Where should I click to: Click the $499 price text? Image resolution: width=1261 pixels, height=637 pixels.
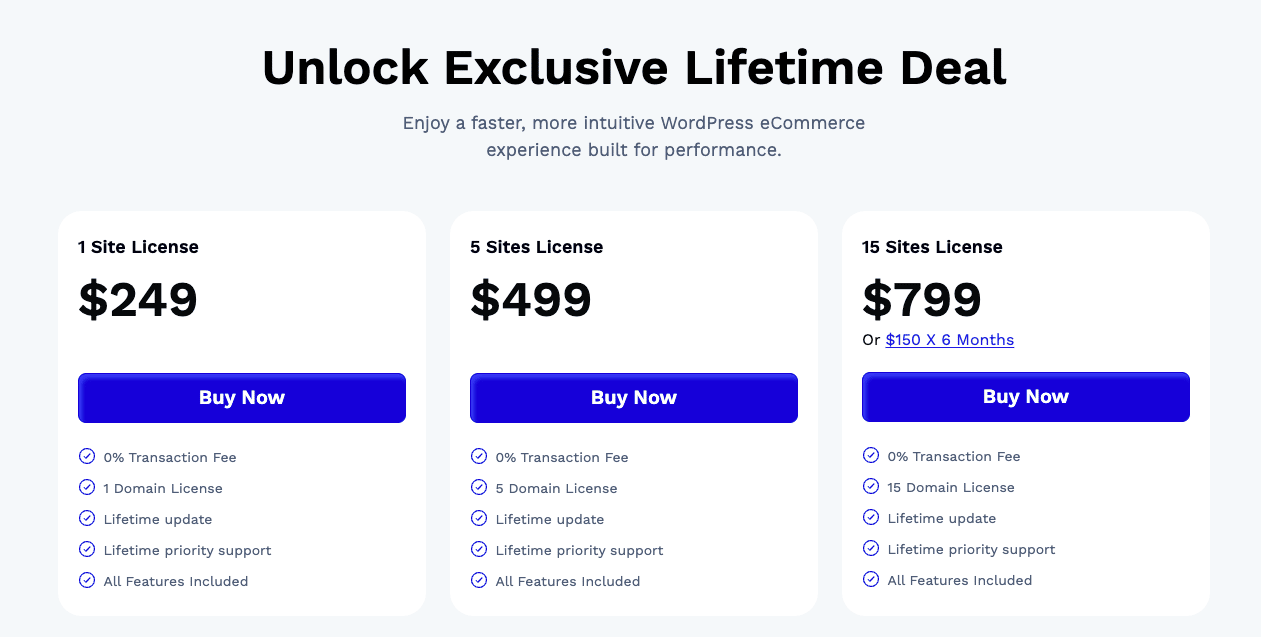(531, 300)
